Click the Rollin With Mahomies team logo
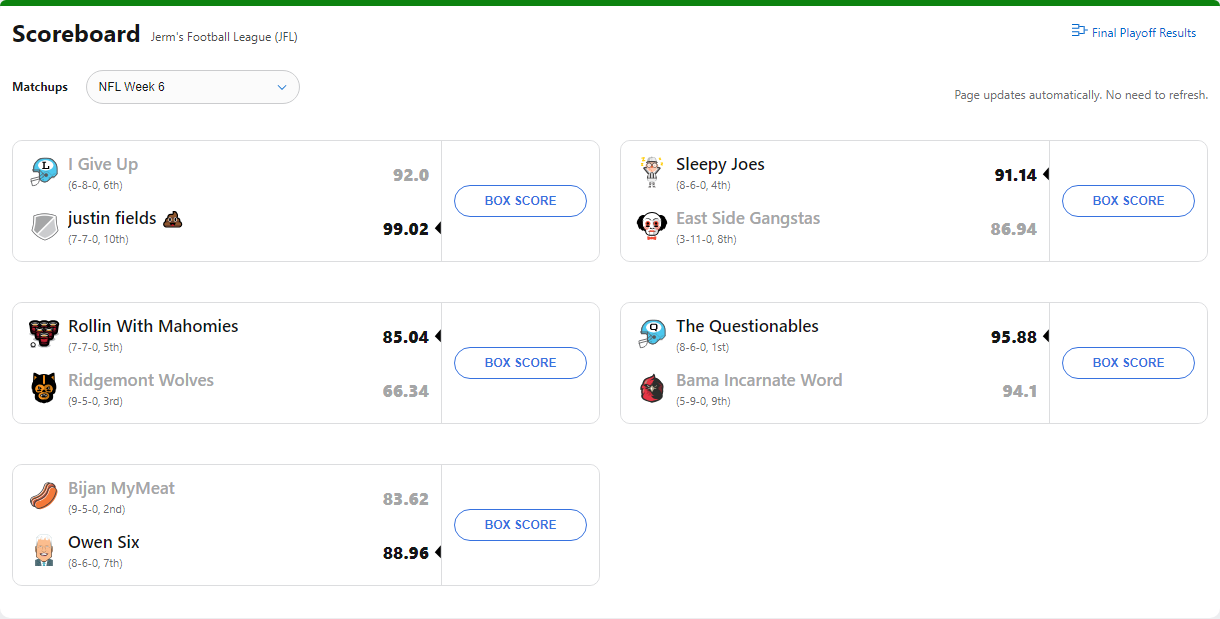This screenshot has width=1220, height=619. pyautogui.click(x=44, y=334)
